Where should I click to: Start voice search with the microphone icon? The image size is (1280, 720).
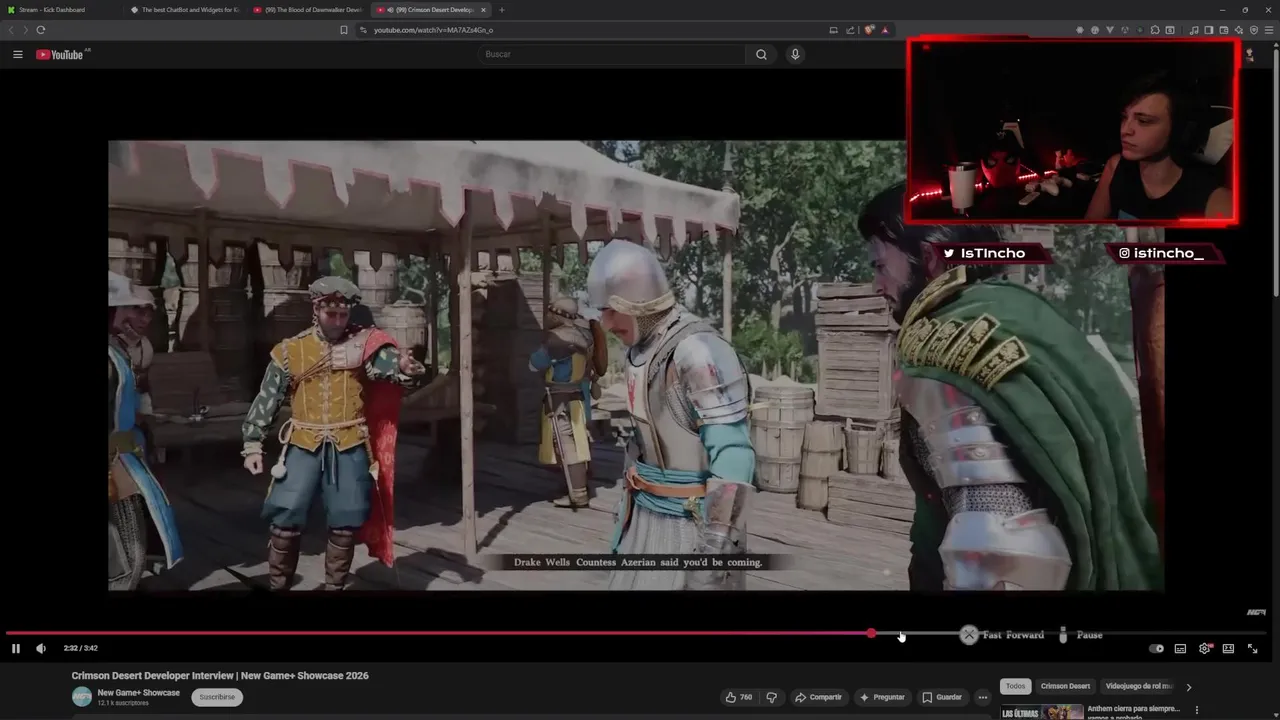pyautogui.click(x=795, y=54)
